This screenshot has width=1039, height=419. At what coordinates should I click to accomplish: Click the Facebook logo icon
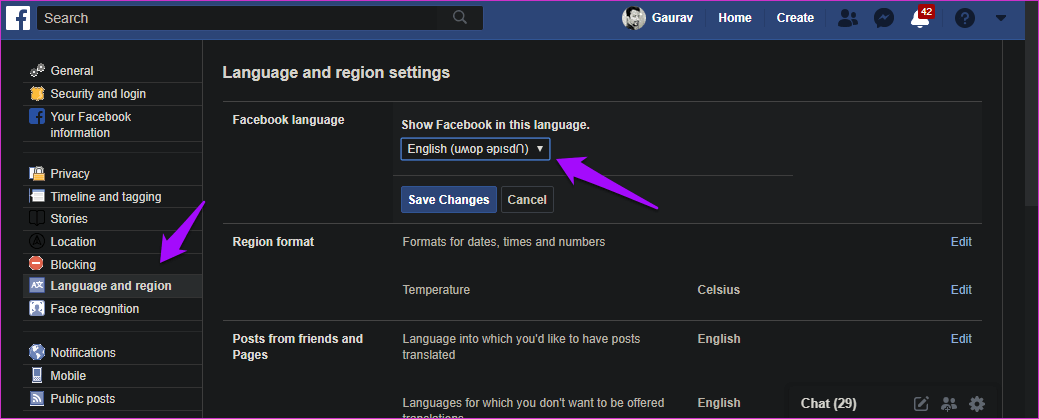click(x=18, y=18)
